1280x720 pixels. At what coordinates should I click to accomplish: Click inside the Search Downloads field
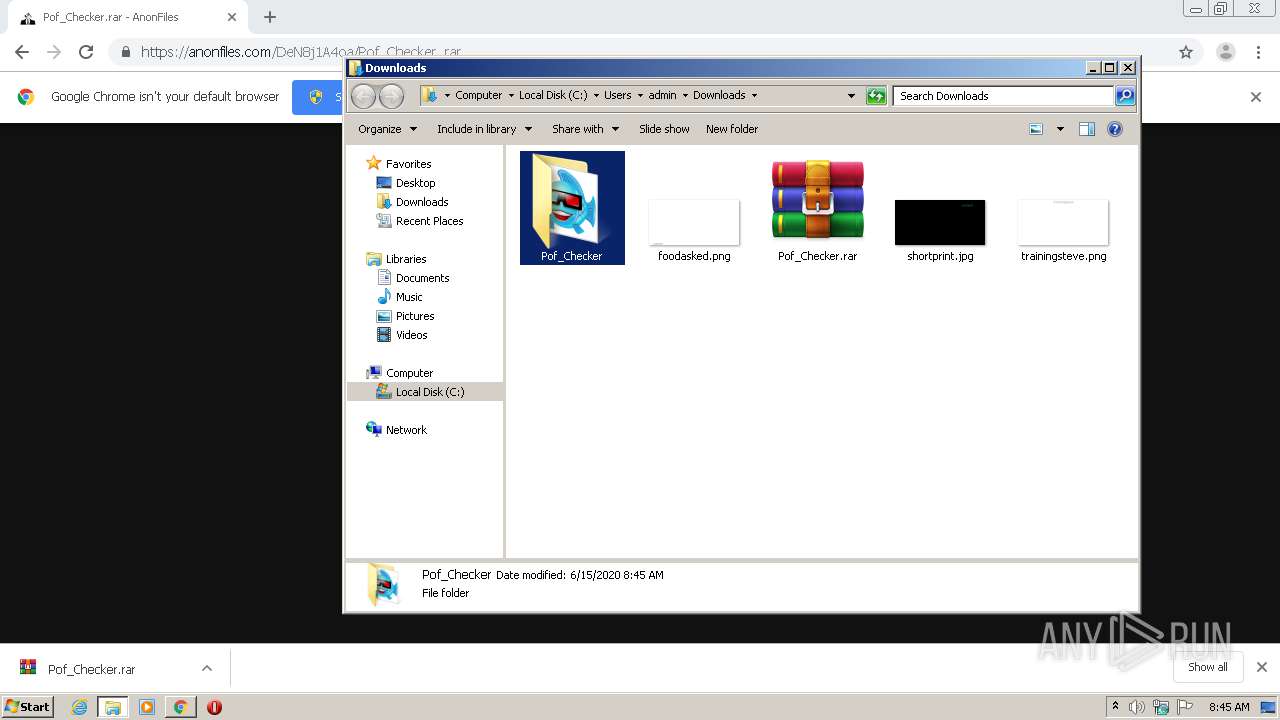click(1003, 96)
